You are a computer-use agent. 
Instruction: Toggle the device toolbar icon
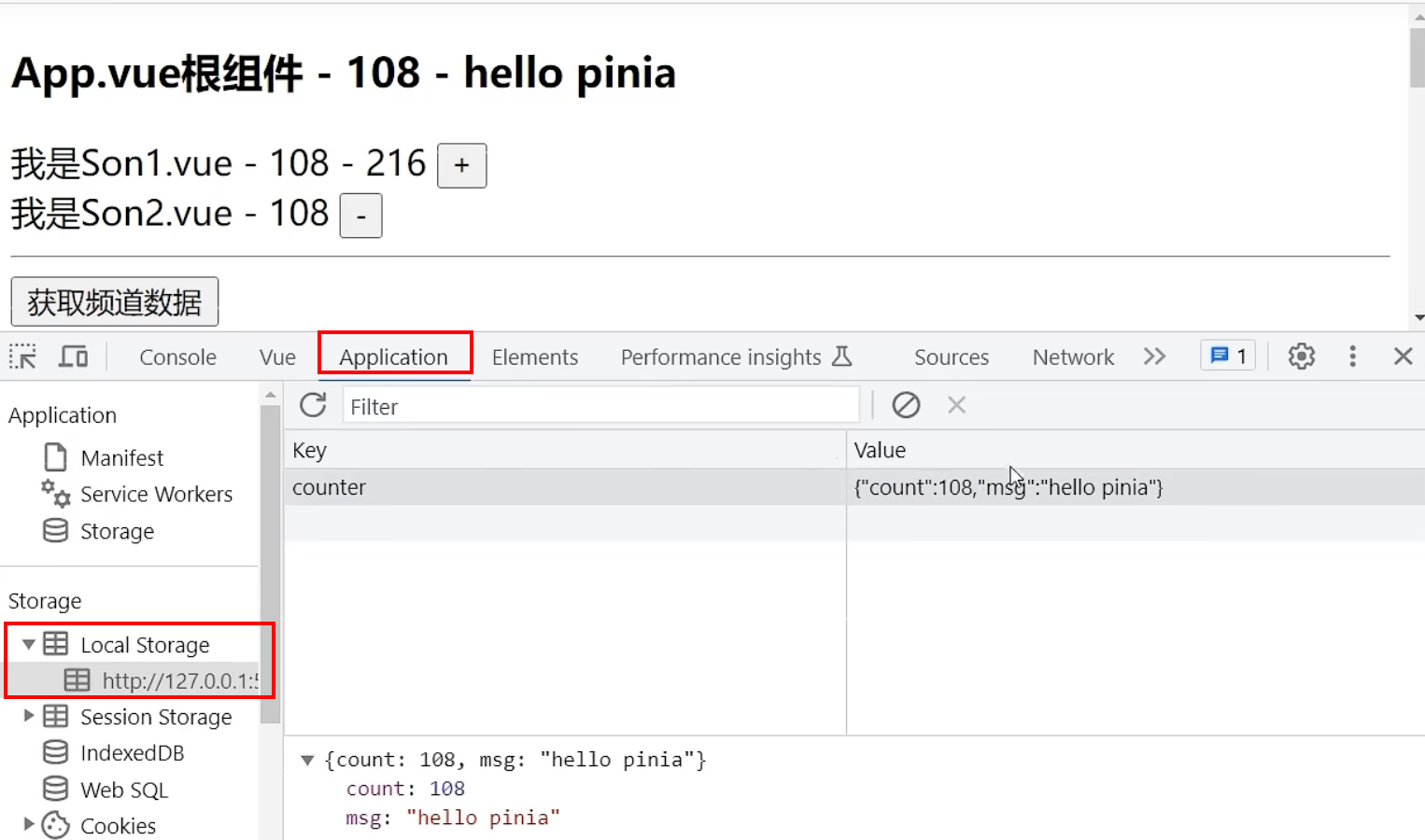tap(73, 357)
